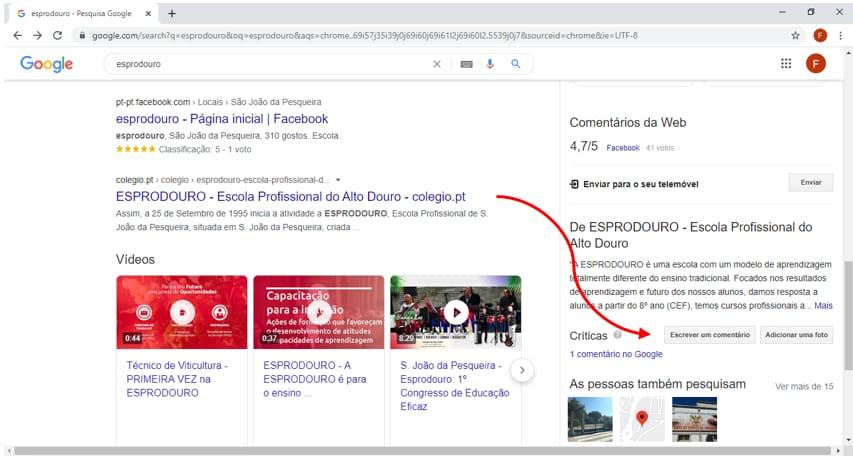Minimize the Chrome window
Image resolution: width=853 pixels, height=456 pixels.
[782, 12]
